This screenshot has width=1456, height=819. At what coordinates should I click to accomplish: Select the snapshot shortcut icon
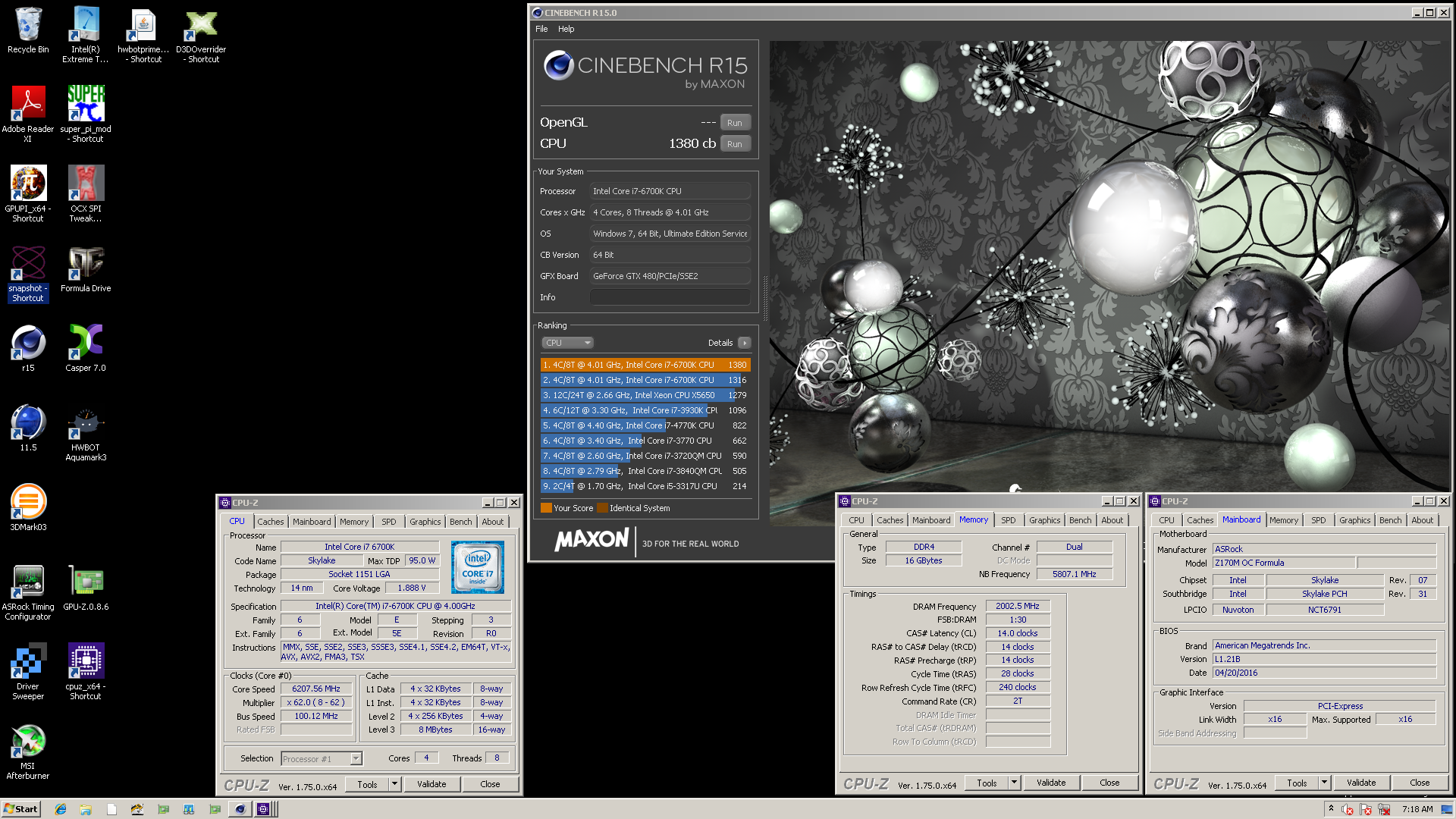click(28, 273)
